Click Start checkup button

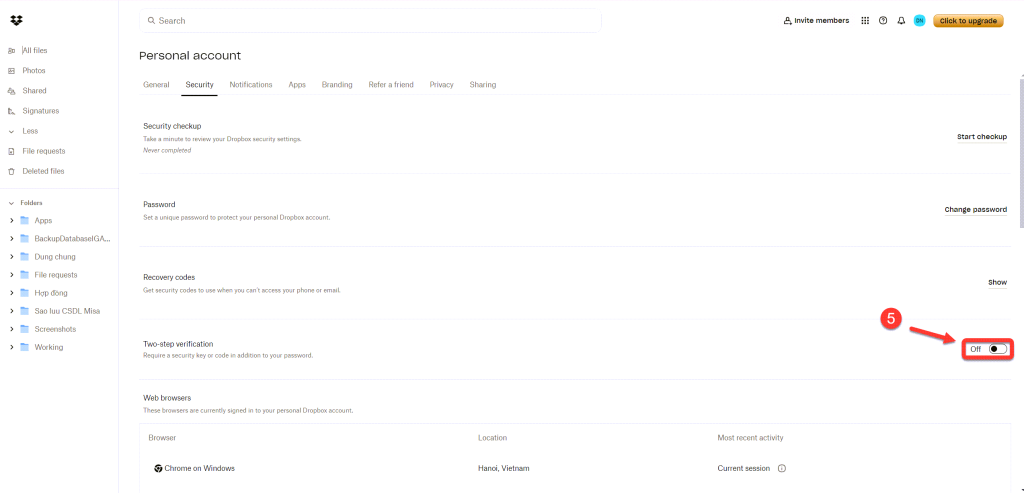981,136
